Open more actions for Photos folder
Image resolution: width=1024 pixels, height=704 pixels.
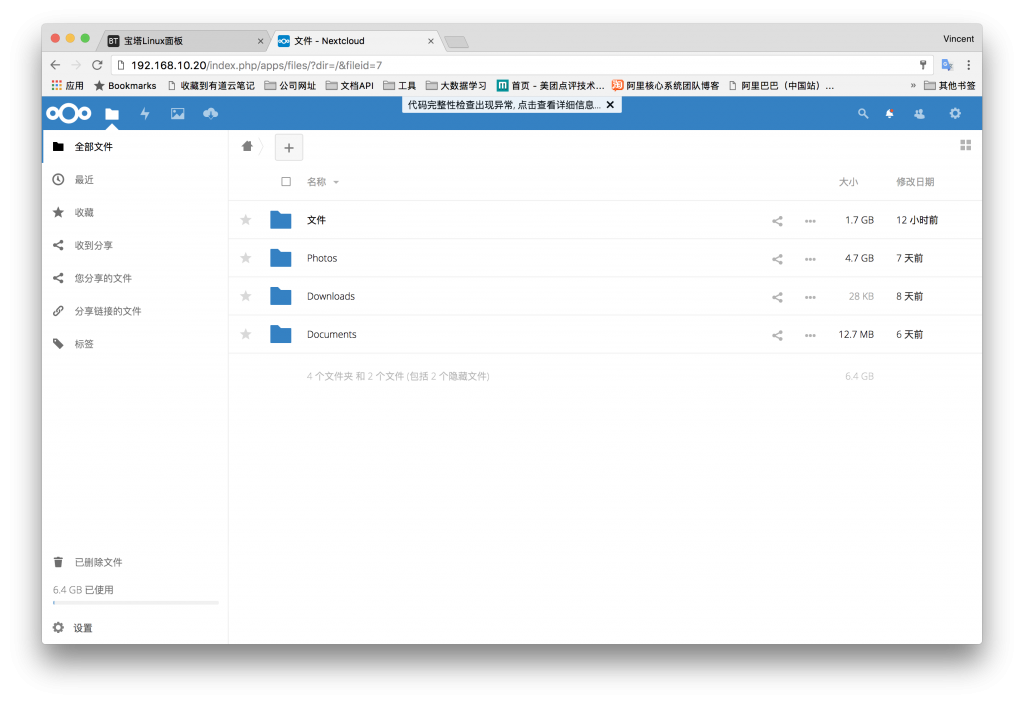(810, 259)
